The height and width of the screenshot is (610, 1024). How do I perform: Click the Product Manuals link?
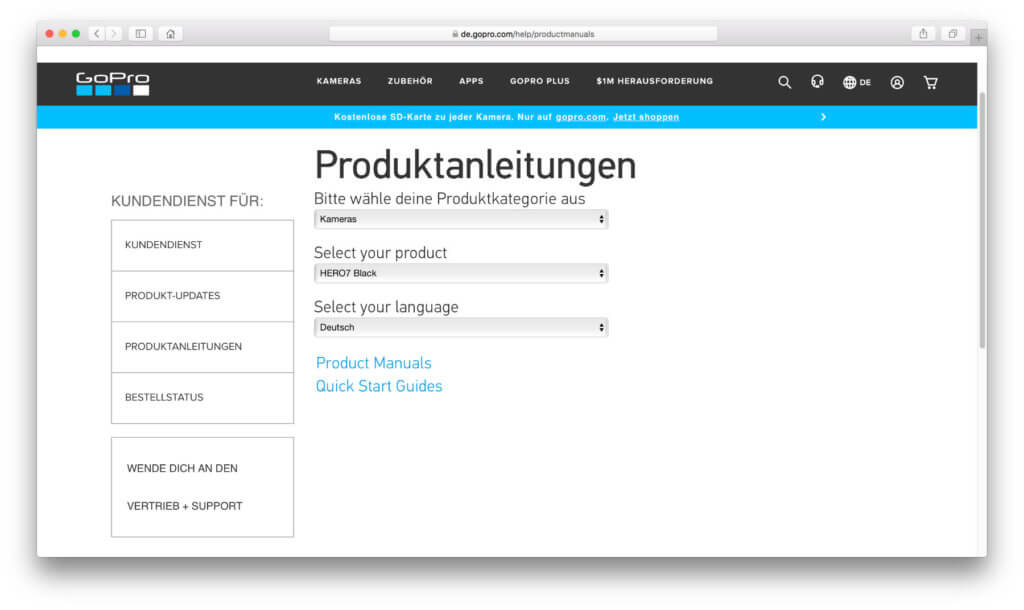(x=374, y=363)
